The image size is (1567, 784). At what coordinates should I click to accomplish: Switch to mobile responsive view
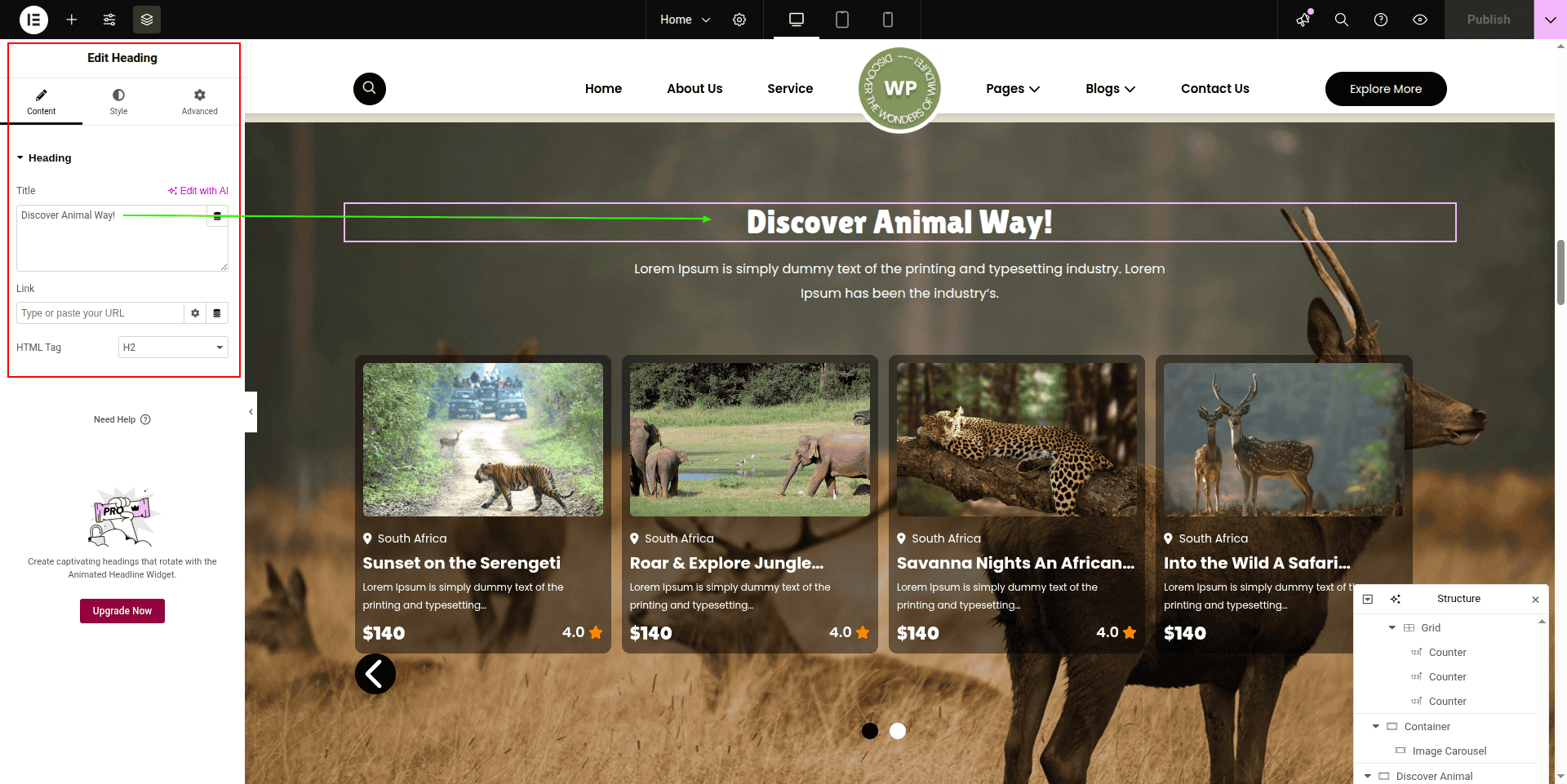[888, 20]
